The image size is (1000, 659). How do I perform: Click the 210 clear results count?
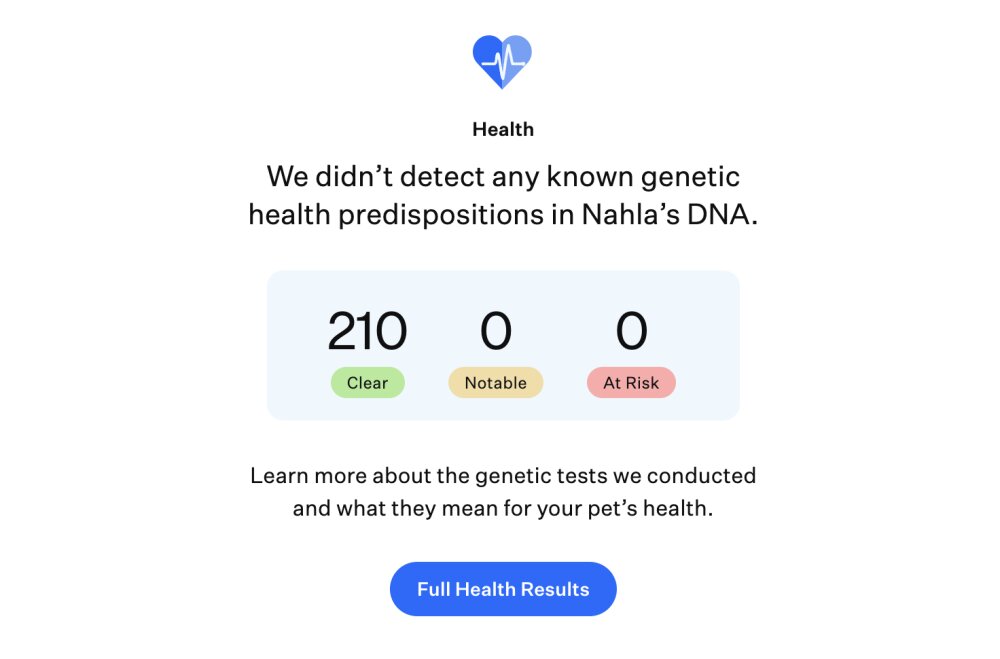click(x=367, y=330)
